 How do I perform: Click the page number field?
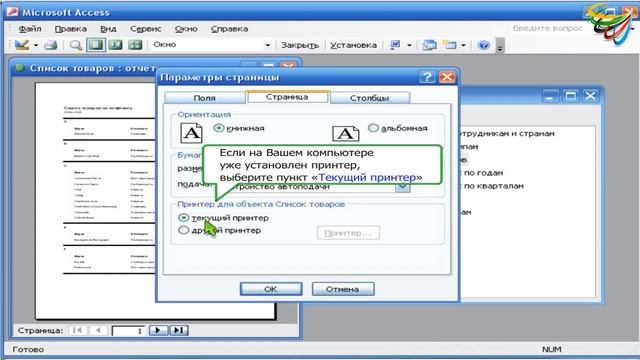point(129,331)
